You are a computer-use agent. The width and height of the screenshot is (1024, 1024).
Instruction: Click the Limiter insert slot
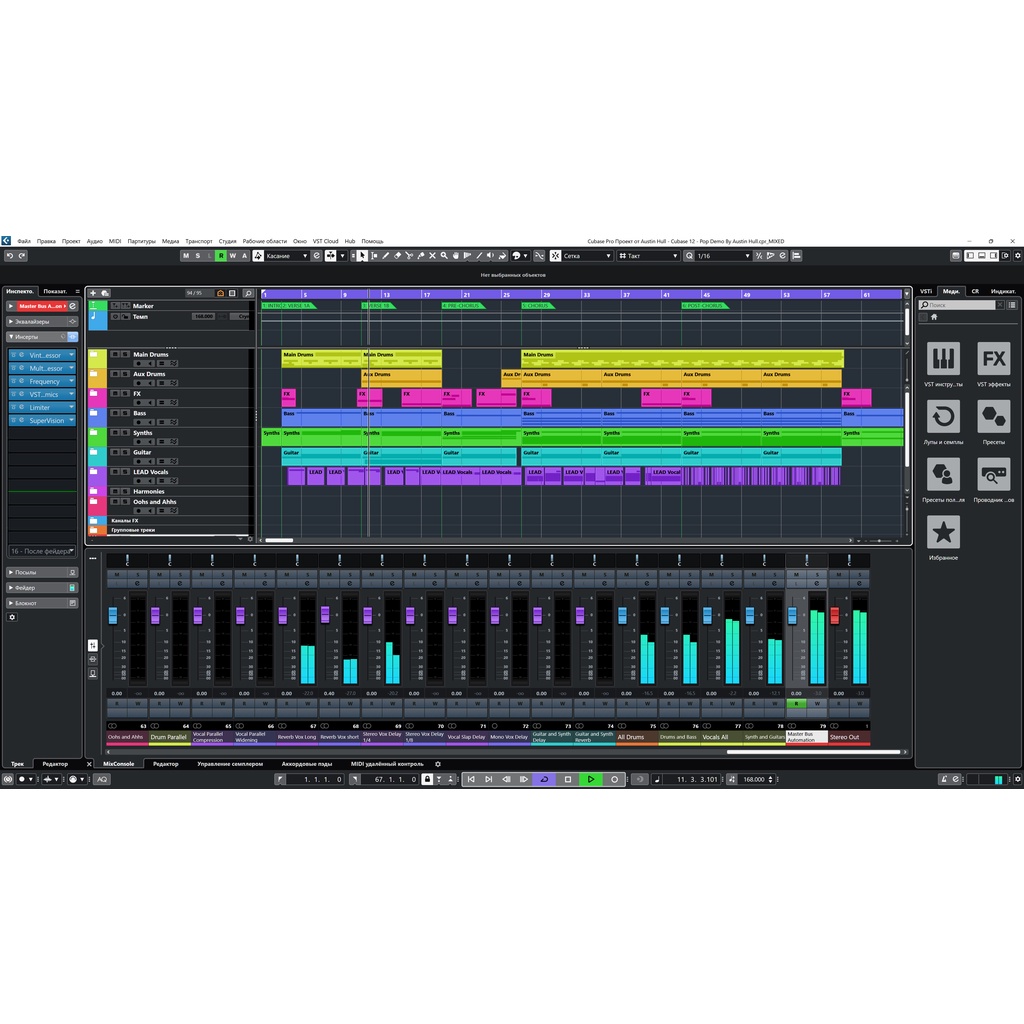pyautogui.click(x=41, y=408)
